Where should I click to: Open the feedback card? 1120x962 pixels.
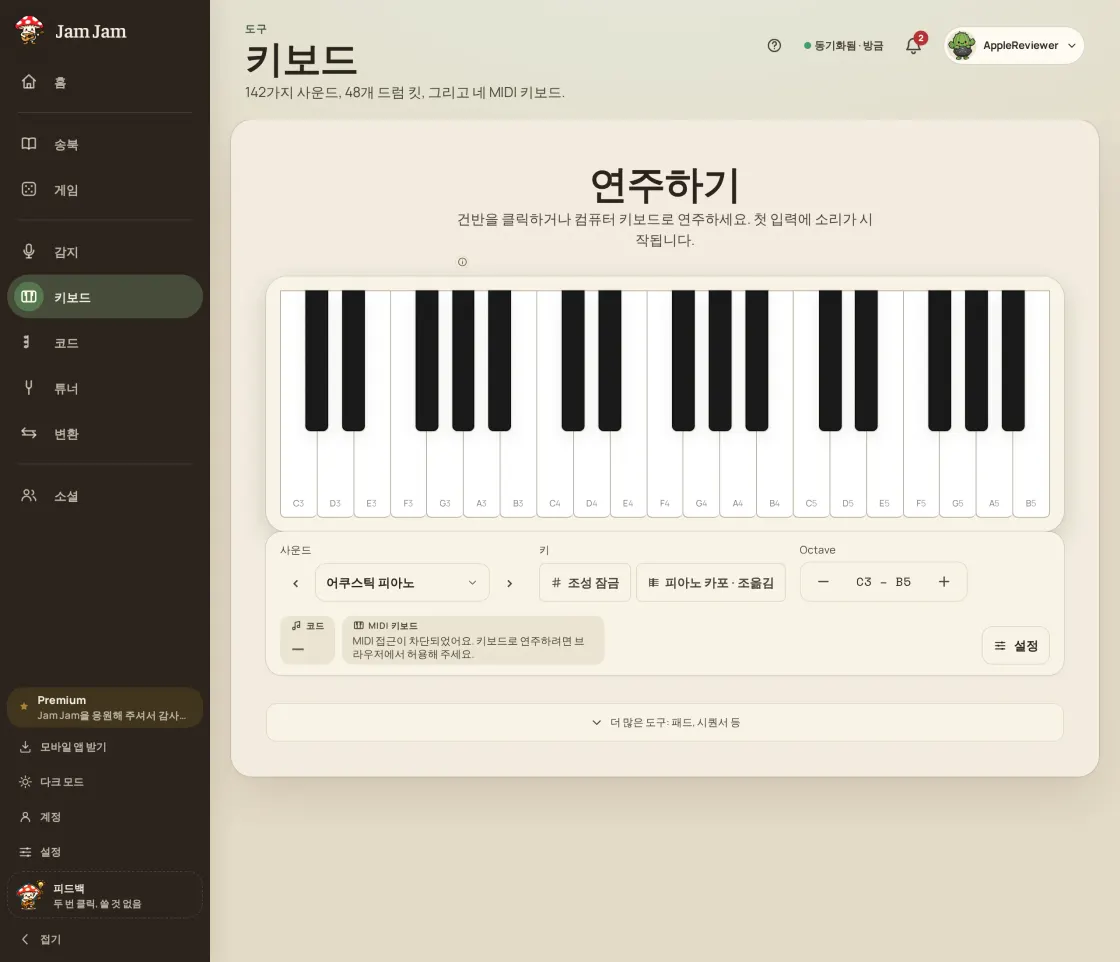pyautogui.click(x=105, y=895)
